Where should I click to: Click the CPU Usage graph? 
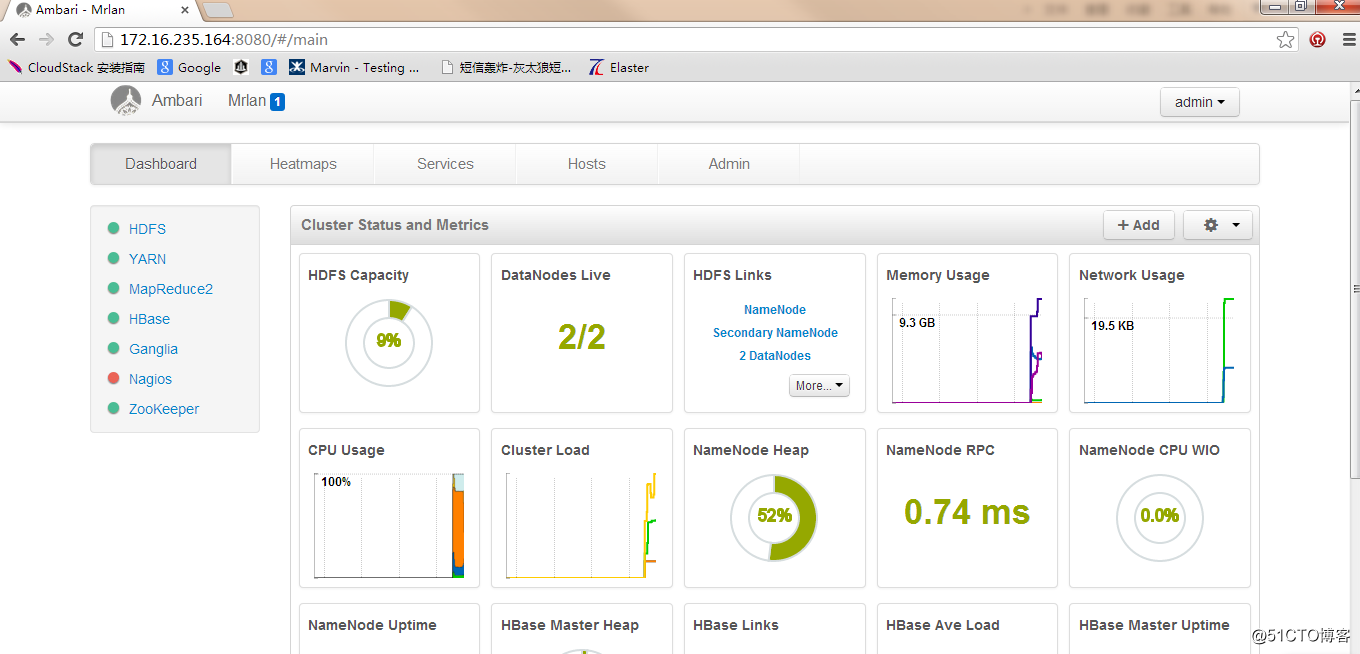[389, 525]
